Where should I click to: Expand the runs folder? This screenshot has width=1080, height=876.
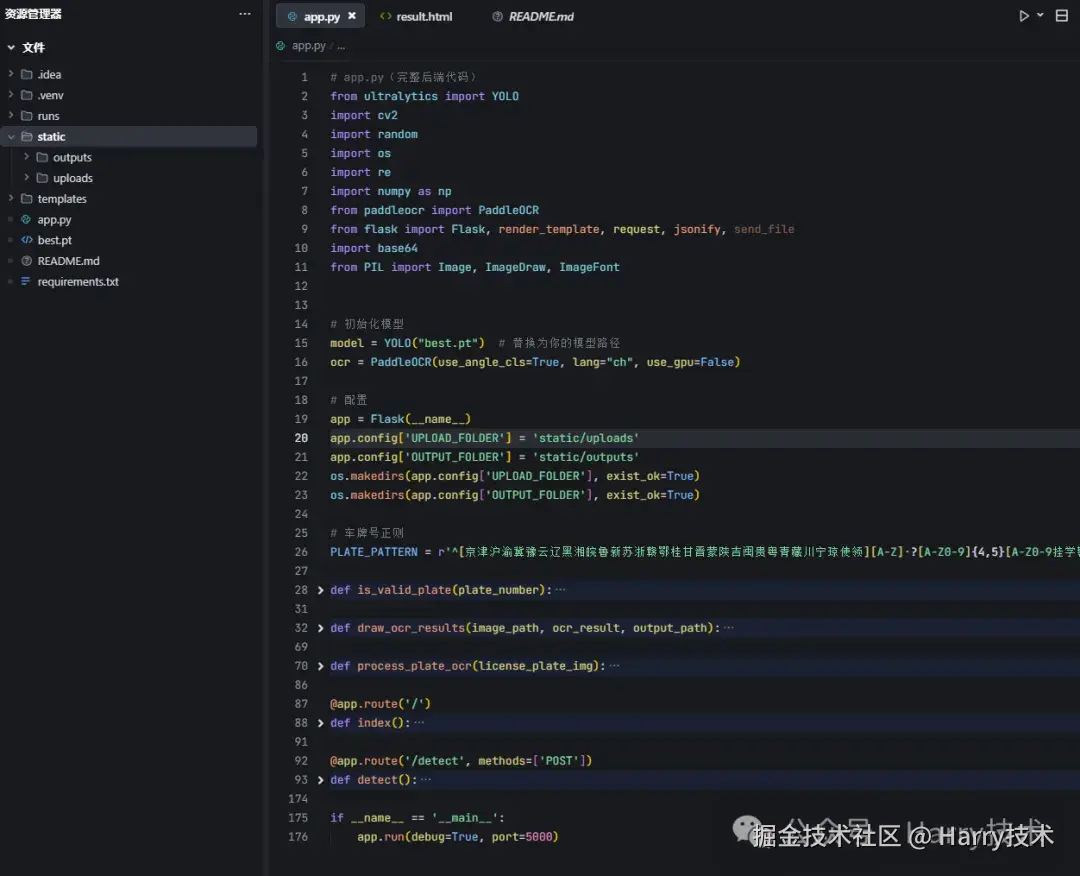pyautogui.click(x=10, y=115)
